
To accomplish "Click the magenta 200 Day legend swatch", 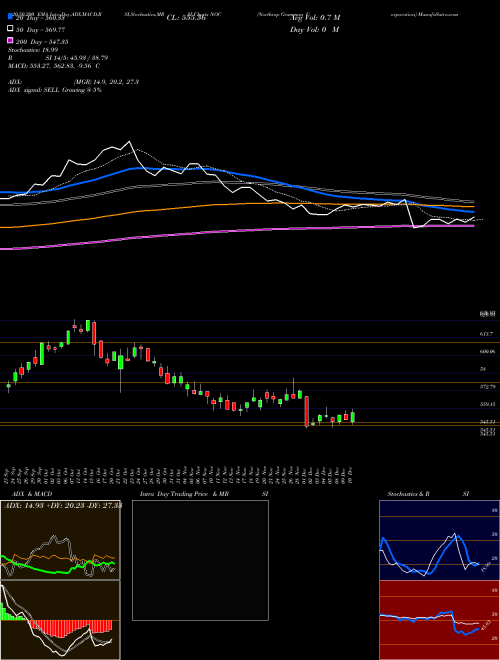I will pos(10,41).
